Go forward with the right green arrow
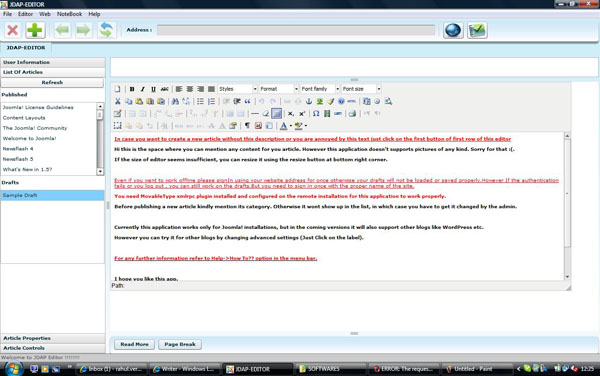Viewport: 600px width, 376px height. pyautogui.click(x=83, y=30)
